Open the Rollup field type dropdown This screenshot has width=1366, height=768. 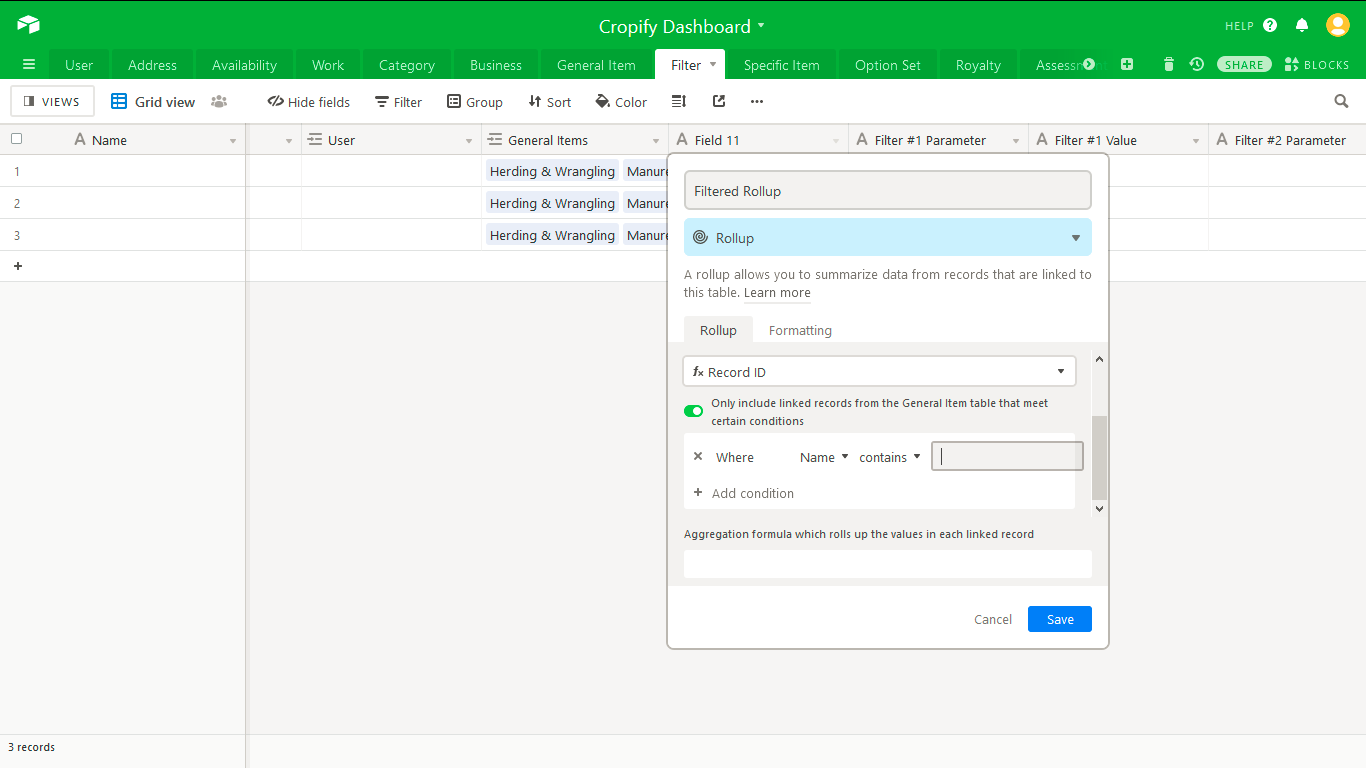click(888, 238)
